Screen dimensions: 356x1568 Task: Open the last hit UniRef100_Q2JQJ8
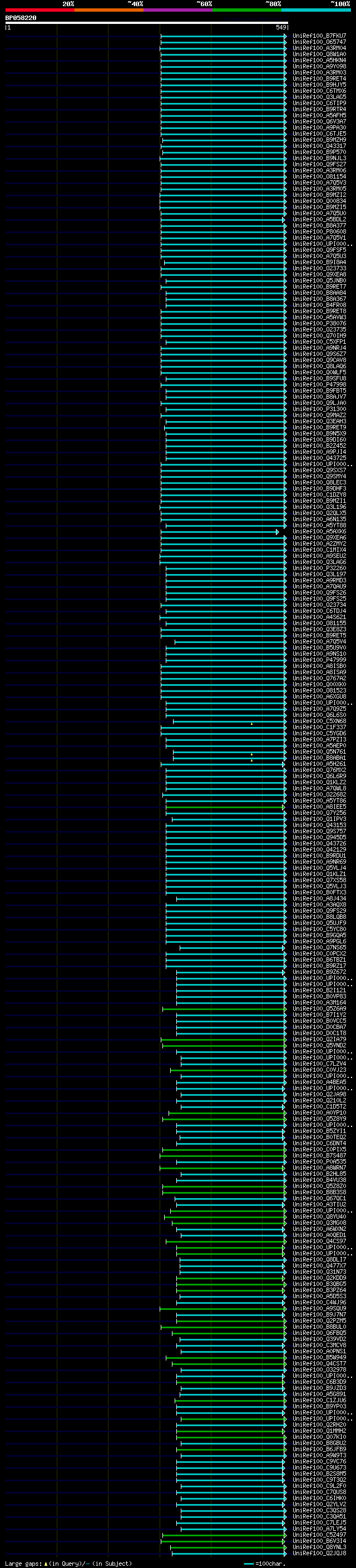(319, 1554)
